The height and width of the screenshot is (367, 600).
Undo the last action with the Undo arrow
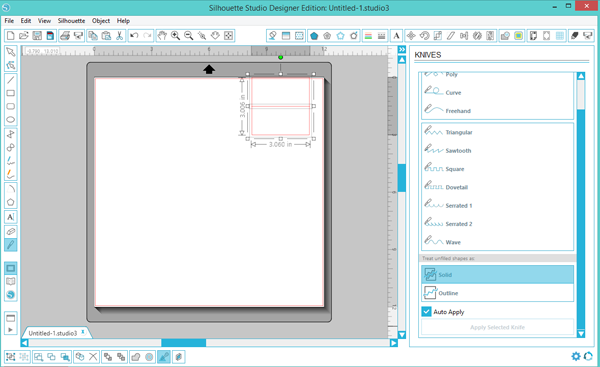coord(134,36)
